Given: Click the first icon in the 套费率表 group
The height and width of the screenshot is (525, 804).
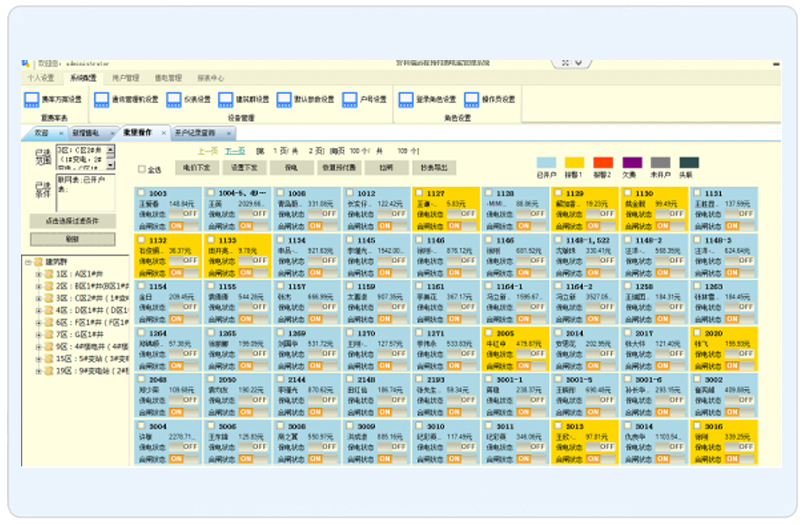Looking at the screenshot, I should (32, 100).
